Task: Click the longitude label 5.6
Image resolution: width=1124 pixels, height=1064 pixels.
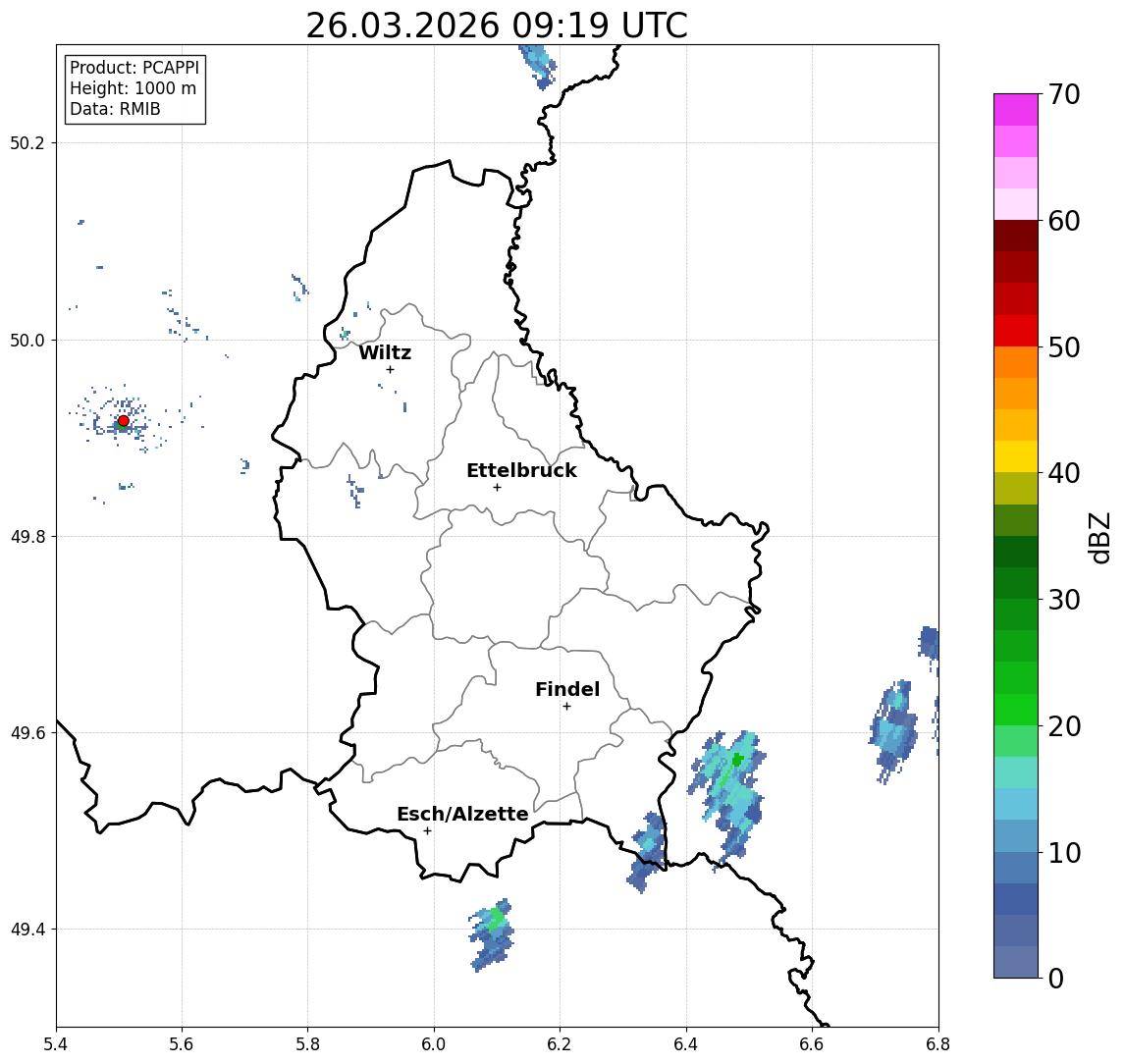Action: [x=182, y=1044]
